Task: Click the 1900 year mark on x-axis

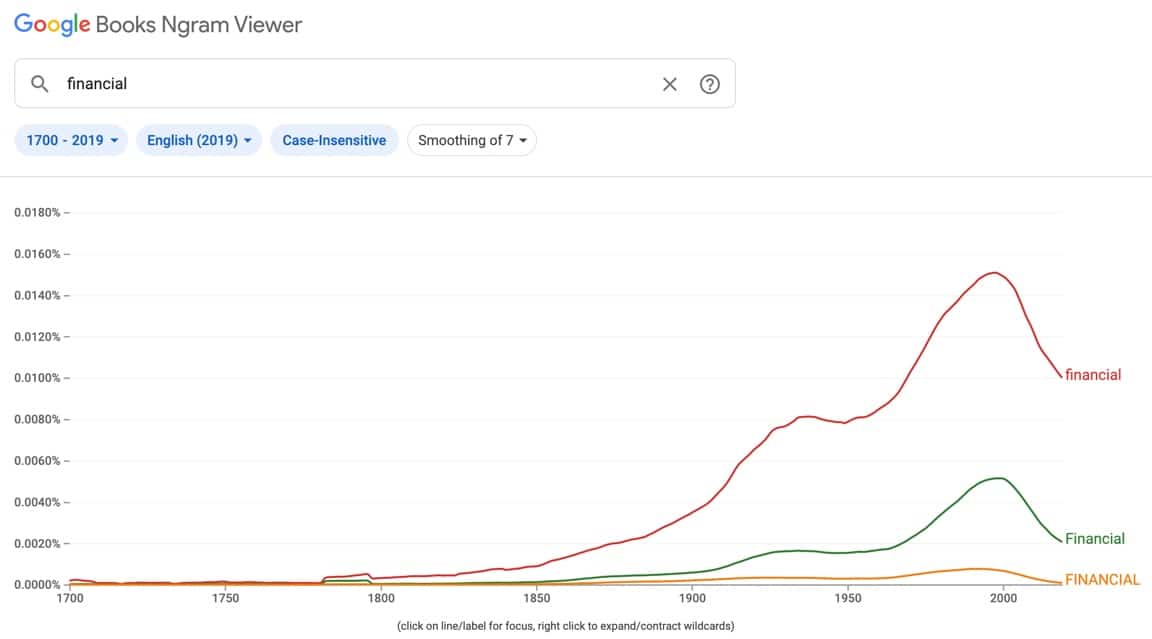Action: 692,598
